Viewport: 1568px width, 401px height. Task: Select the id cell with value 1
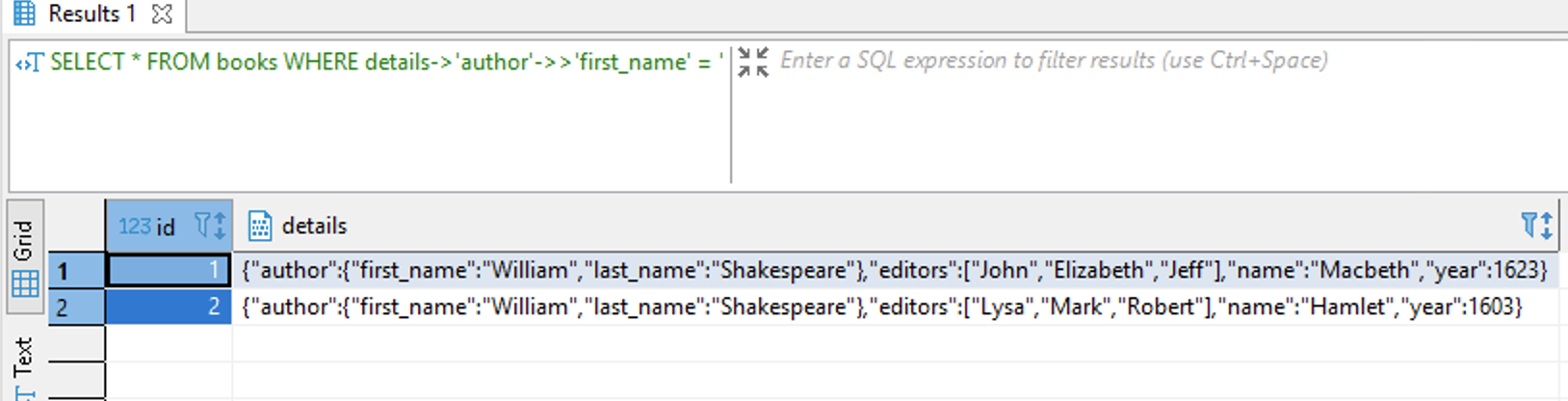[169, 271]
